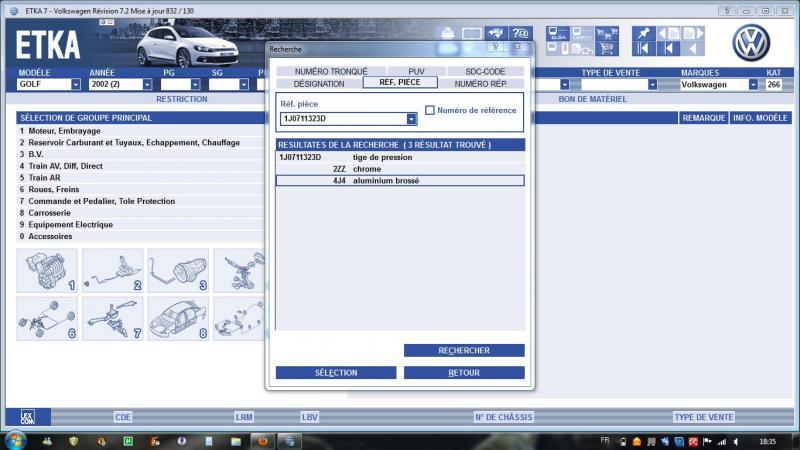
Task: Click the previous page arrow icon
Action: (x=668, y=34)
